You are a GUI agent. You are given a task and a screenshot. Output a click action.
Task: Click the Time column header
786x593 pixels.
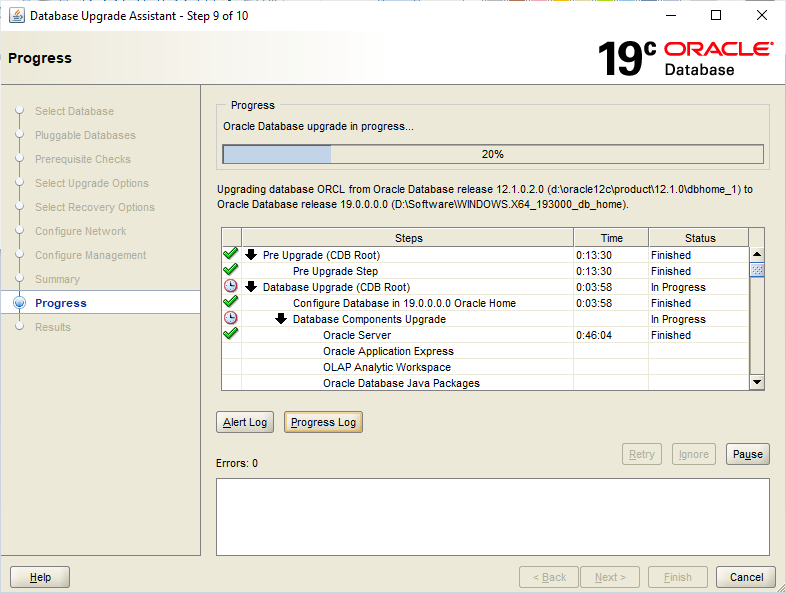(612, 238)
